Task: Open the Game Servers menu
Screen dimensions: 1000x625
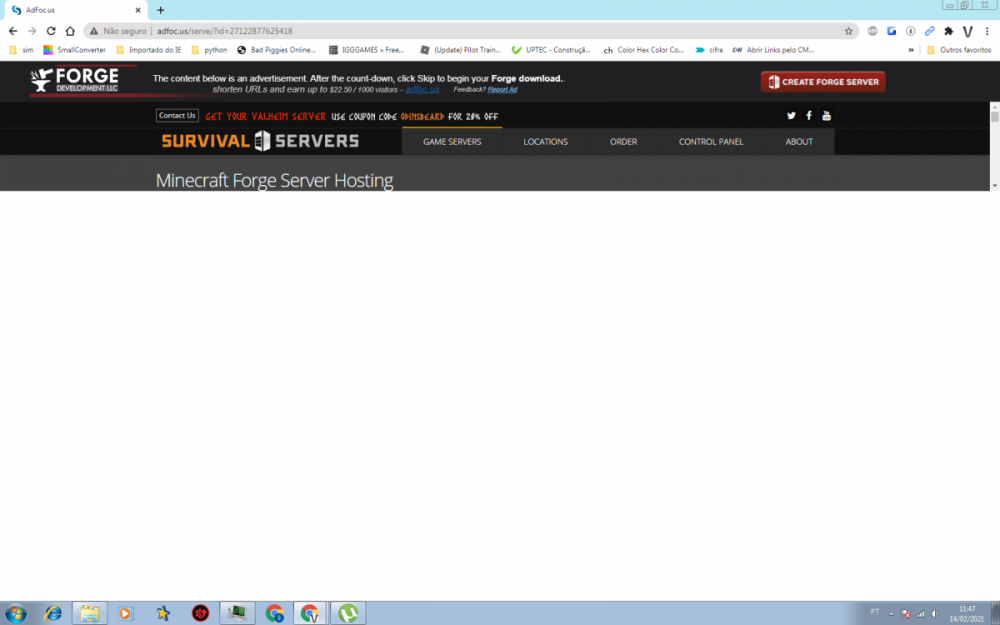Action: point(452,142)
